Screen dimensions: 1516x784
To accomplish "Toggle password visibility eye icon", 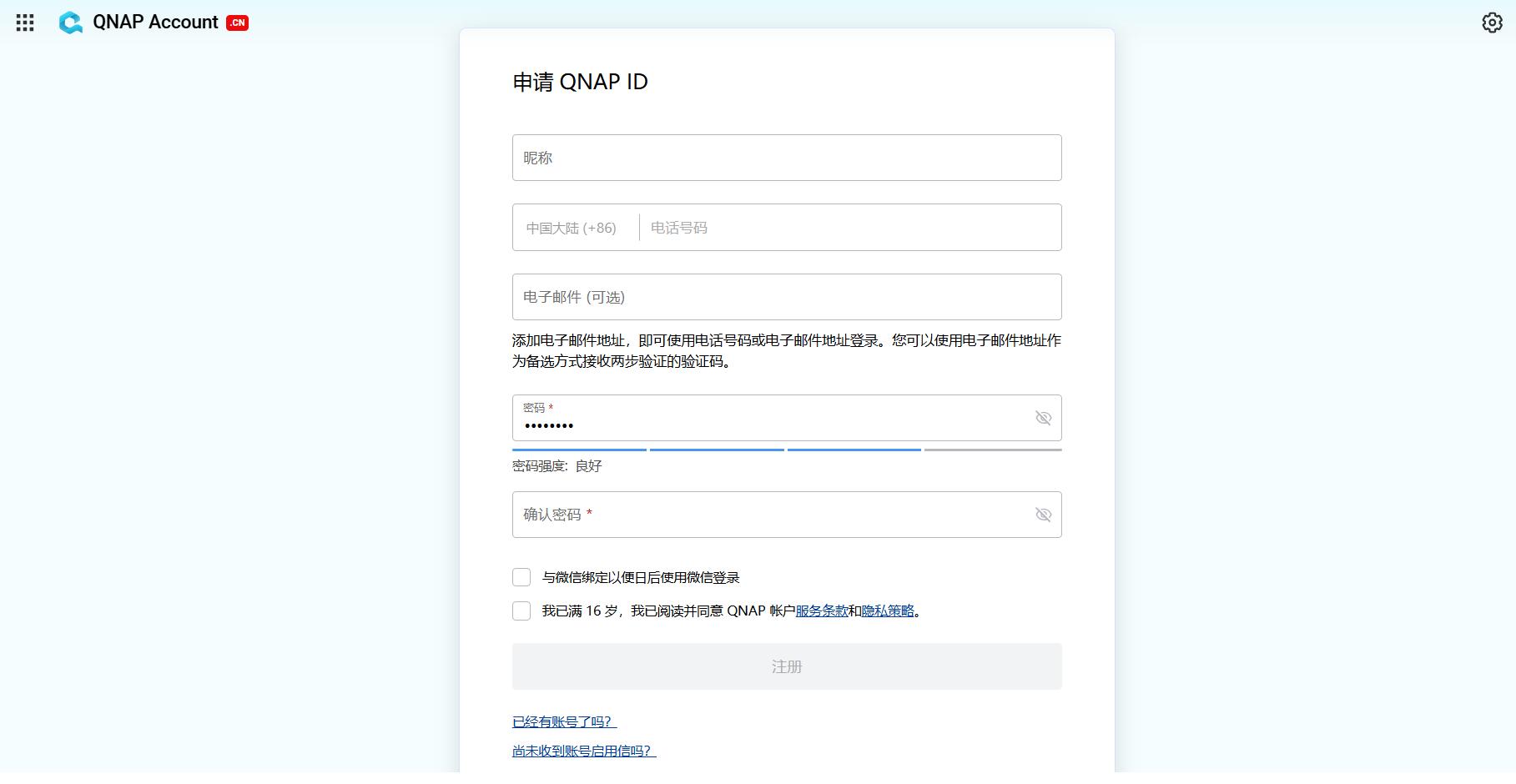I will (1043, 418).
